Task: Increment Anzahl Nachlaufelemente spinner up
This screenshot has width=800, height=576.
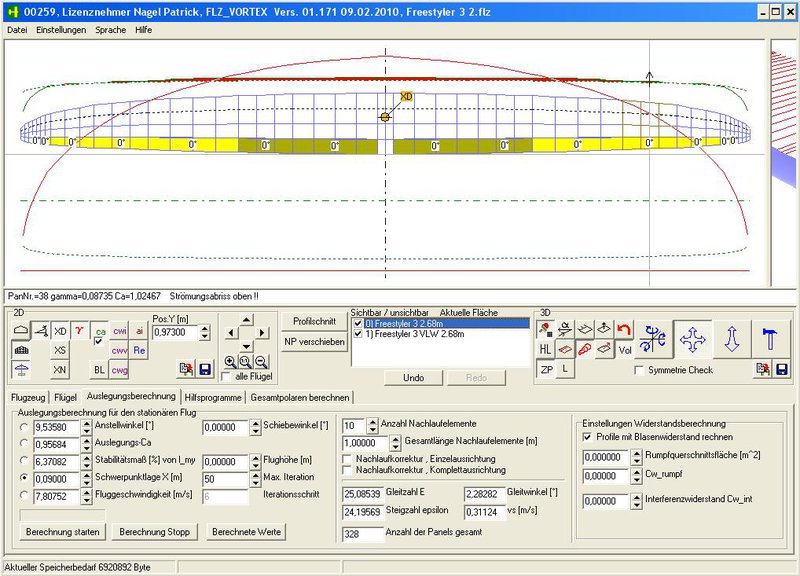Action: (373, 421)
